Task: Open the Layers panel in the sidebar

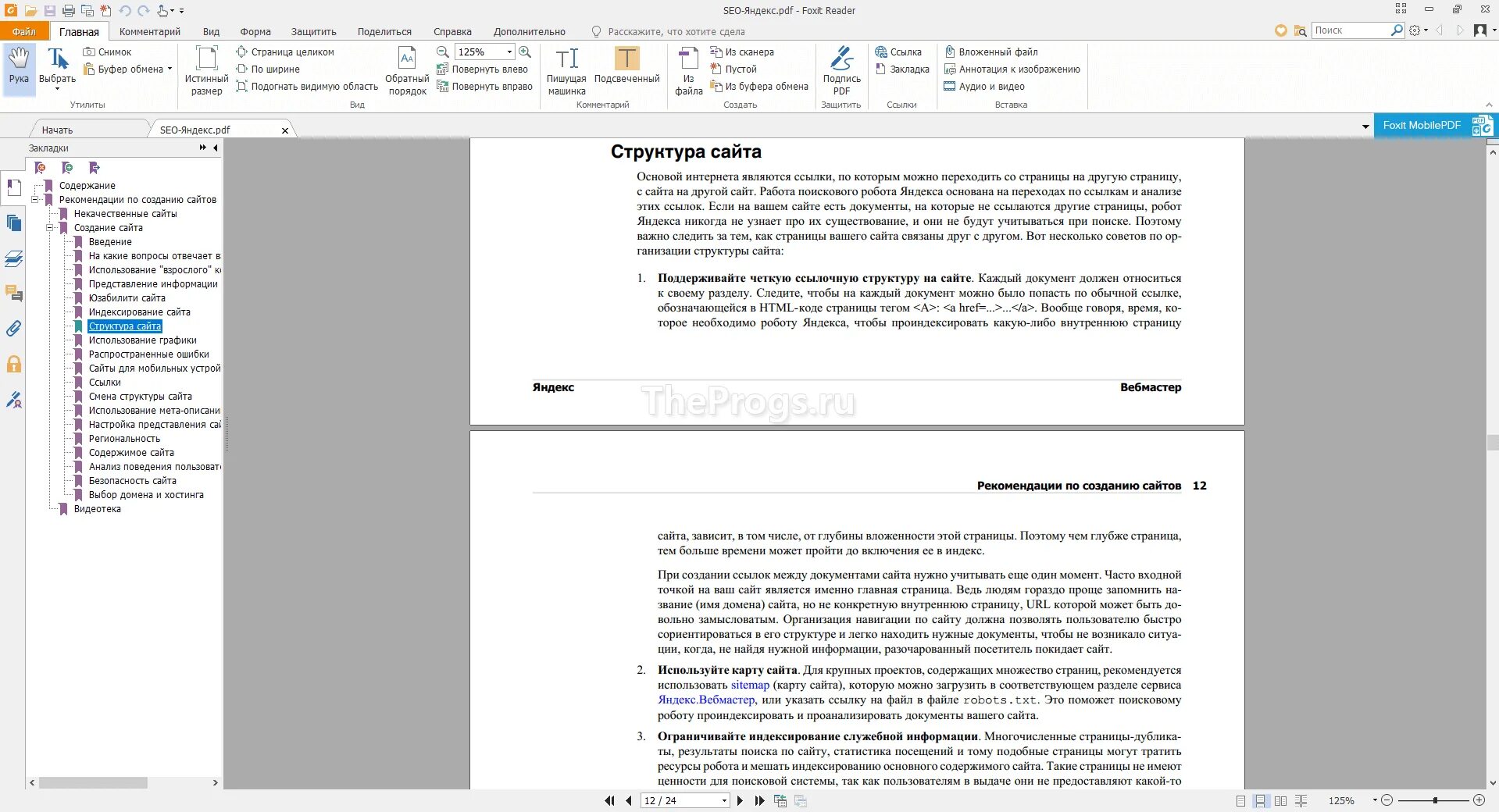Action: click(14, 258)
